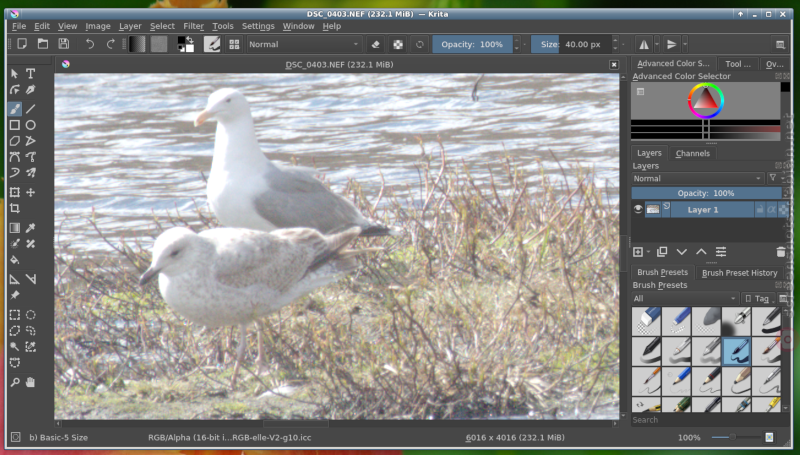
Task: Click the Create new document icon
Action: 22,44
